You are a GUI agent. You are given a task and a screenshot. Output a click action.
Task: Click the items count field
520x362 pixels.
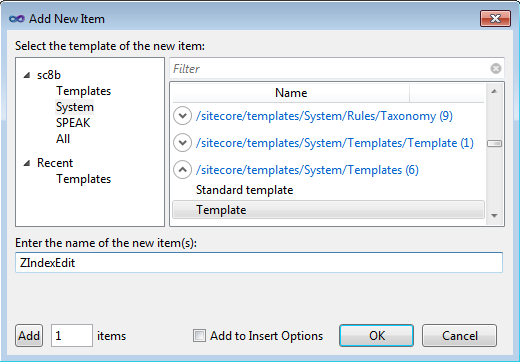point(72,336)
